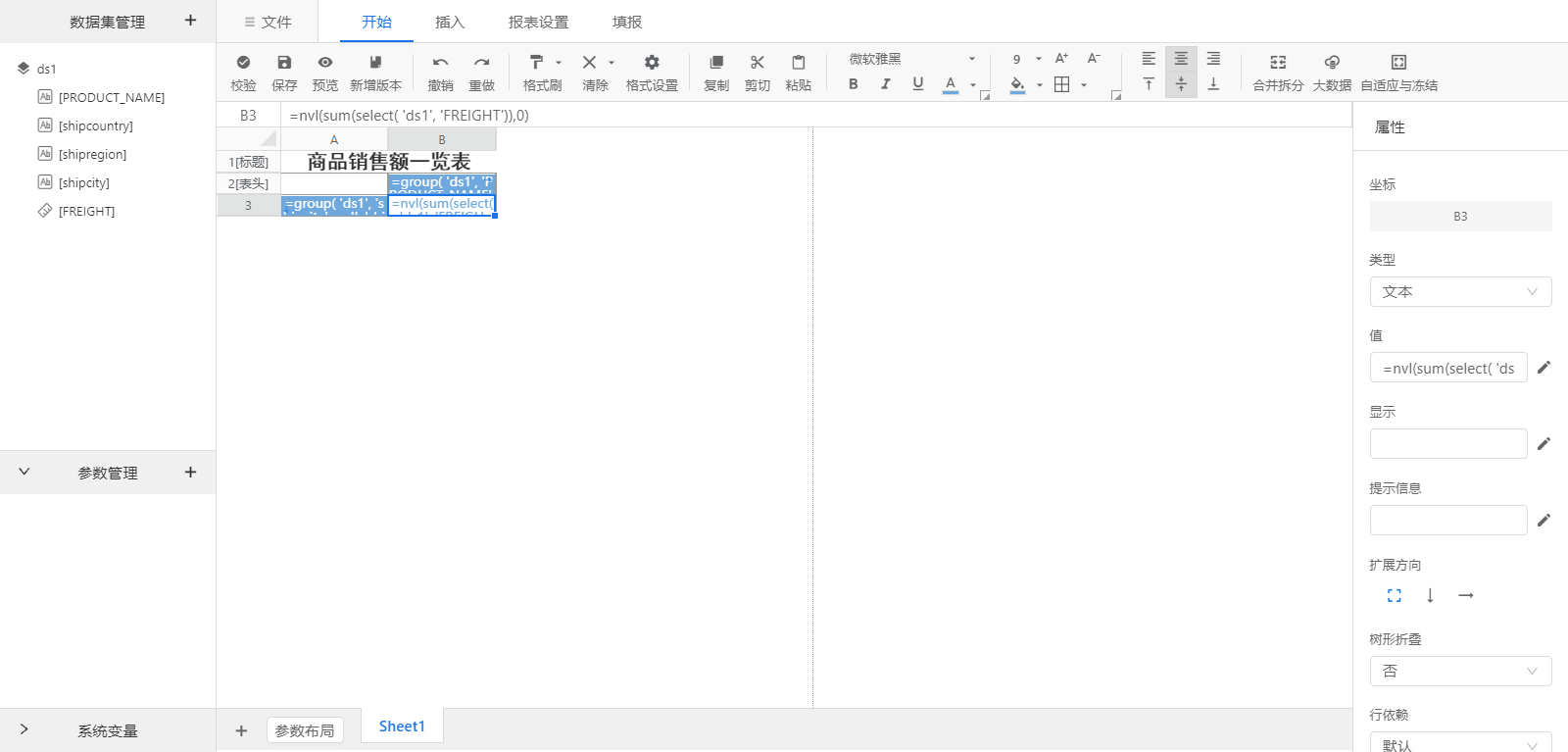Align text left horizontally

coord(1149,59)
